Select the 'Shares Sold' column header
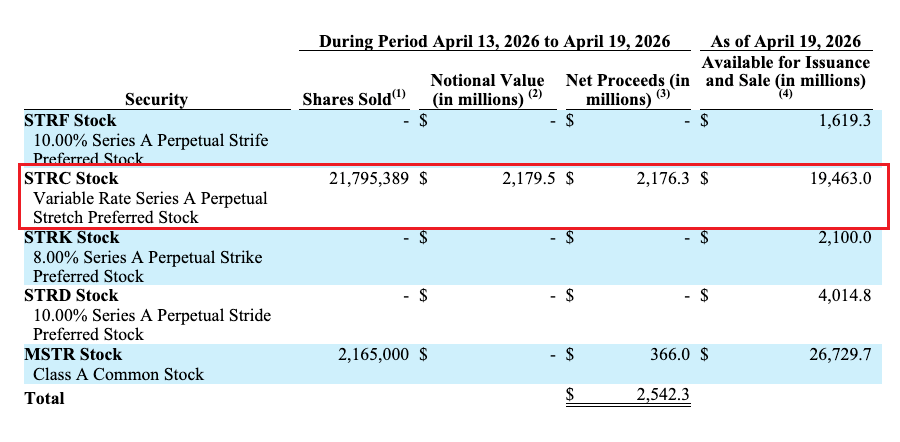Screen dimensions: 900x442 pos(354,99)
